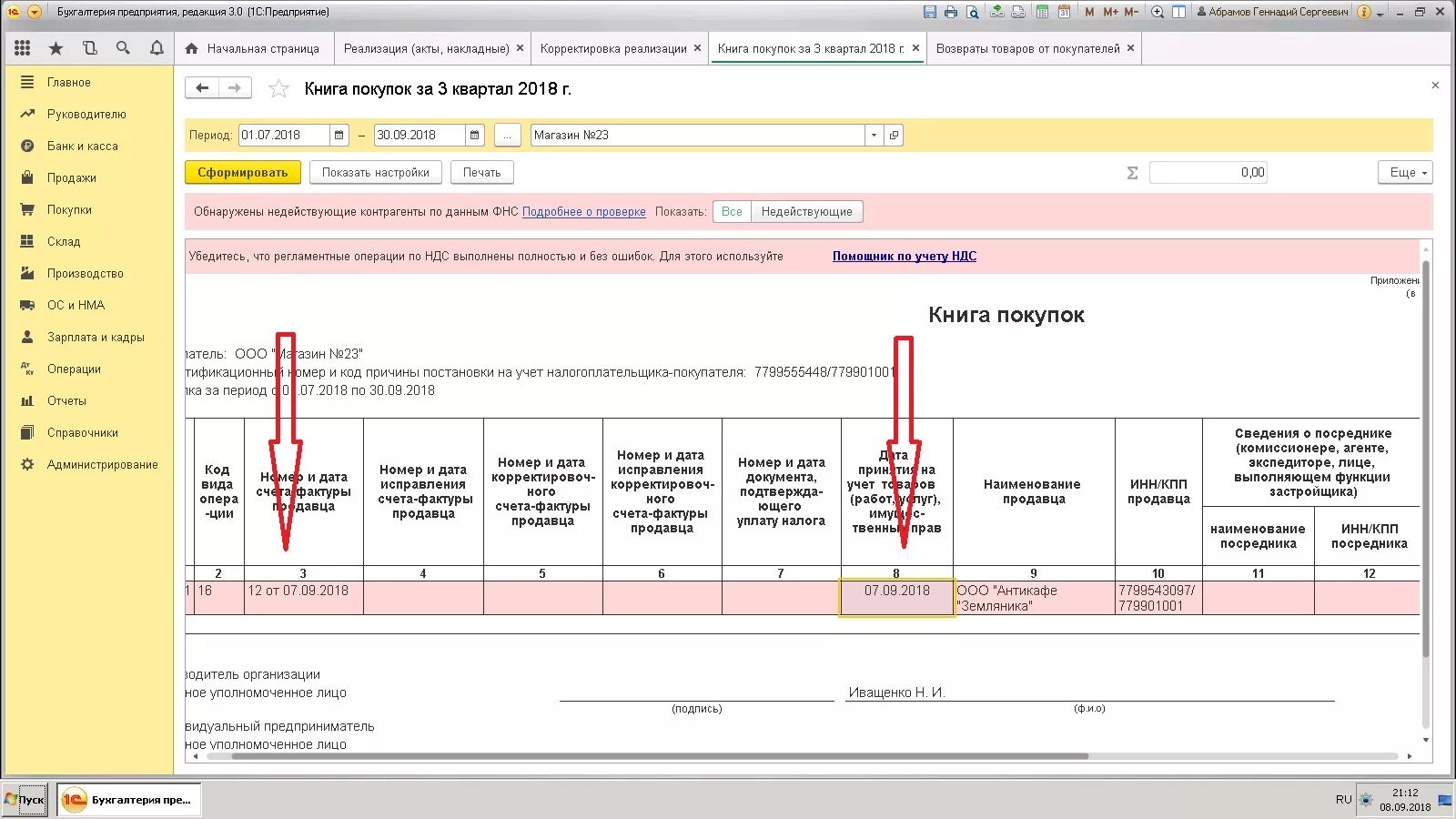Open Главное section in sidebar

coord(69,82)
